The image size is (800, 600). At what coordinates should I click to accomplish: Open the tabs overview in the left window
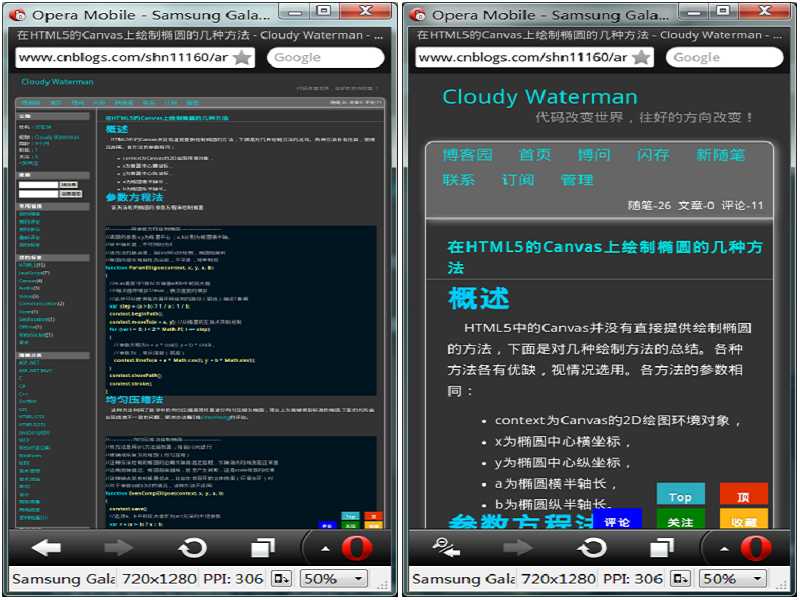[263, 548]
